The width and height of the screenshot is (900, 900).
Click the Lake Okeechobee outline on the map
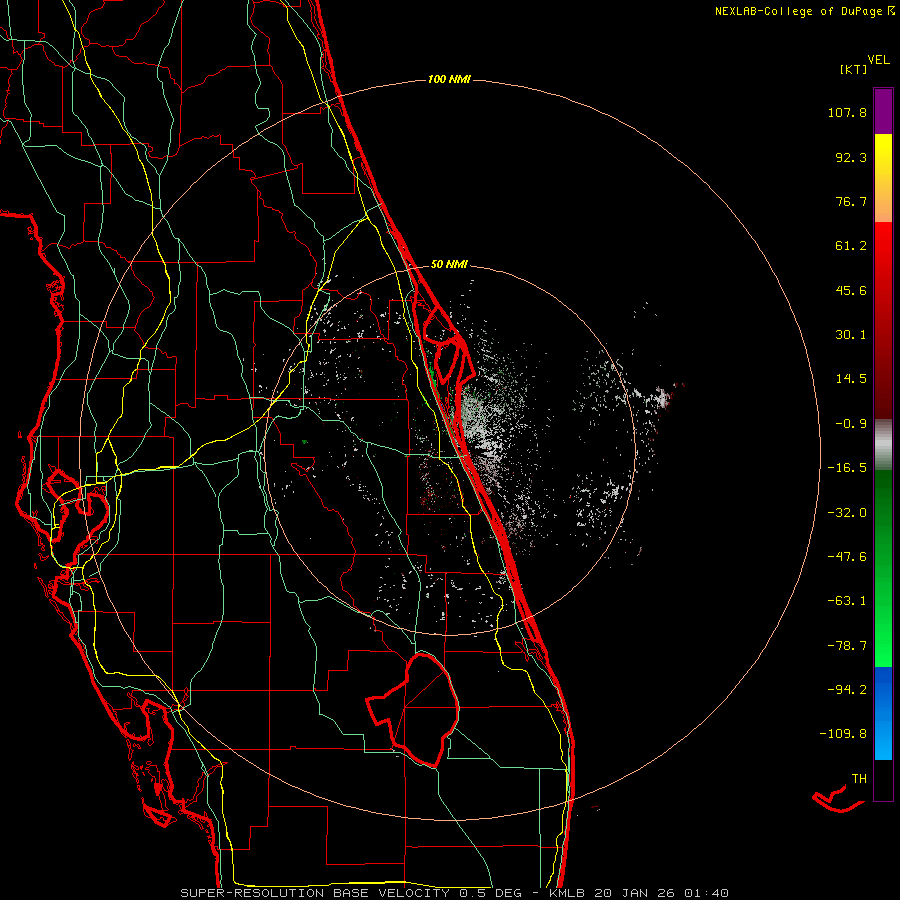point(413,709)
